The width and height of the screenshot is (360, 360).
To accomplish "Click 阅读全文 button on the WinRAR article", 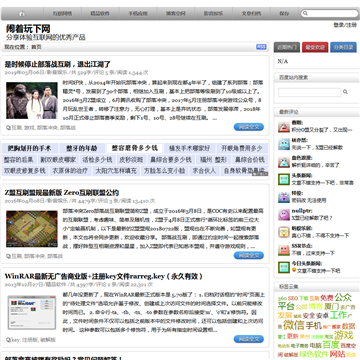I will (x=249, y=339).
